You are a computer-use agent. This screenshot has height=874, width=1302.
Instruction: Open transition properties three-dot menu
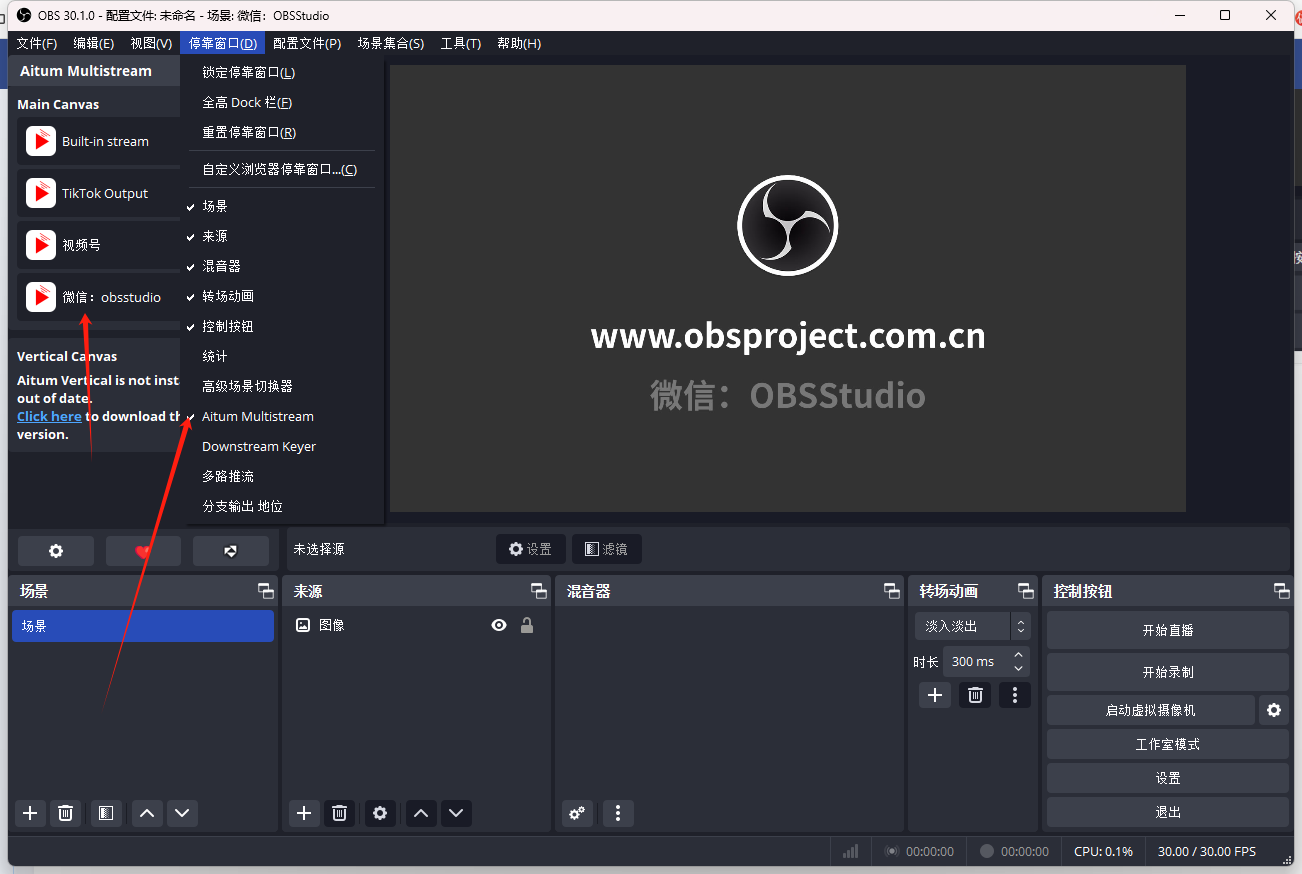1015,695
